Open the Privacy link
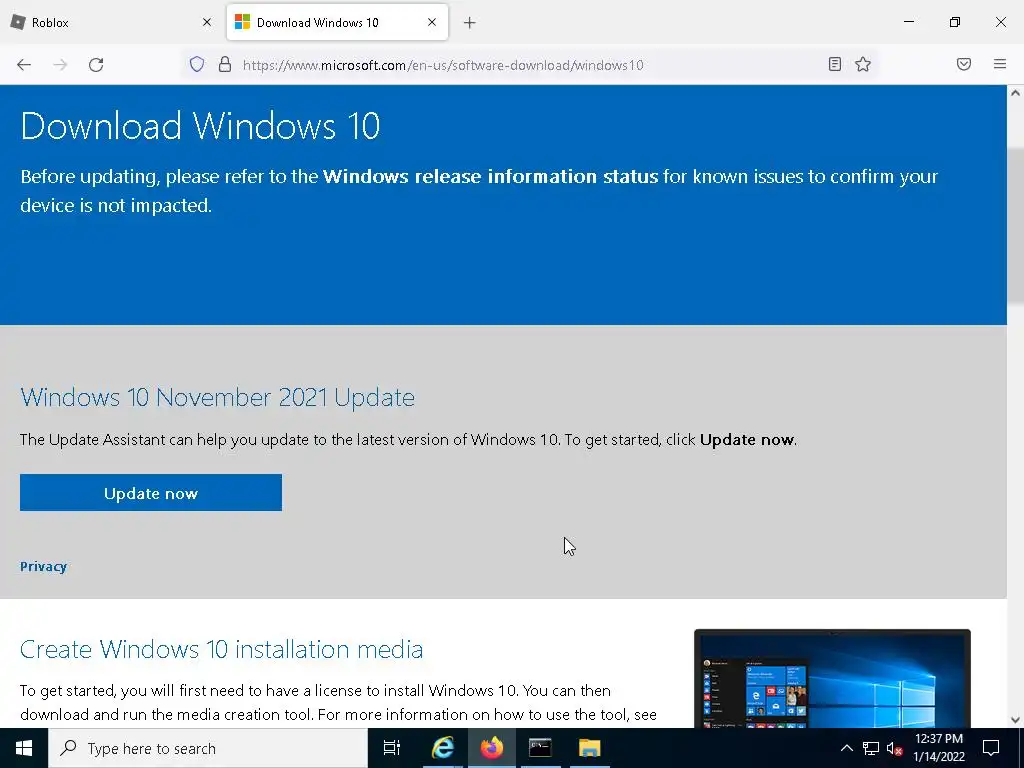The height and width of the screenshot is (768, 1024). point(43,566)
